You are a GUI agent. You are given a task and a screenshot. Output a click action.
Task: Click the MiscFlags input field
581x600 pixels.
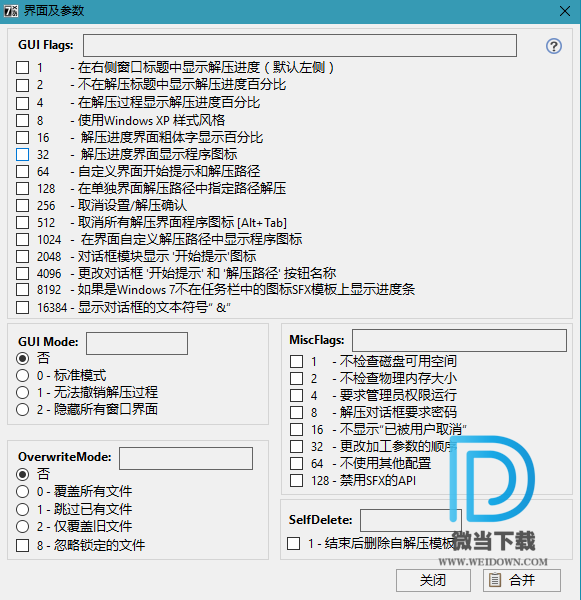click(459, 341)
